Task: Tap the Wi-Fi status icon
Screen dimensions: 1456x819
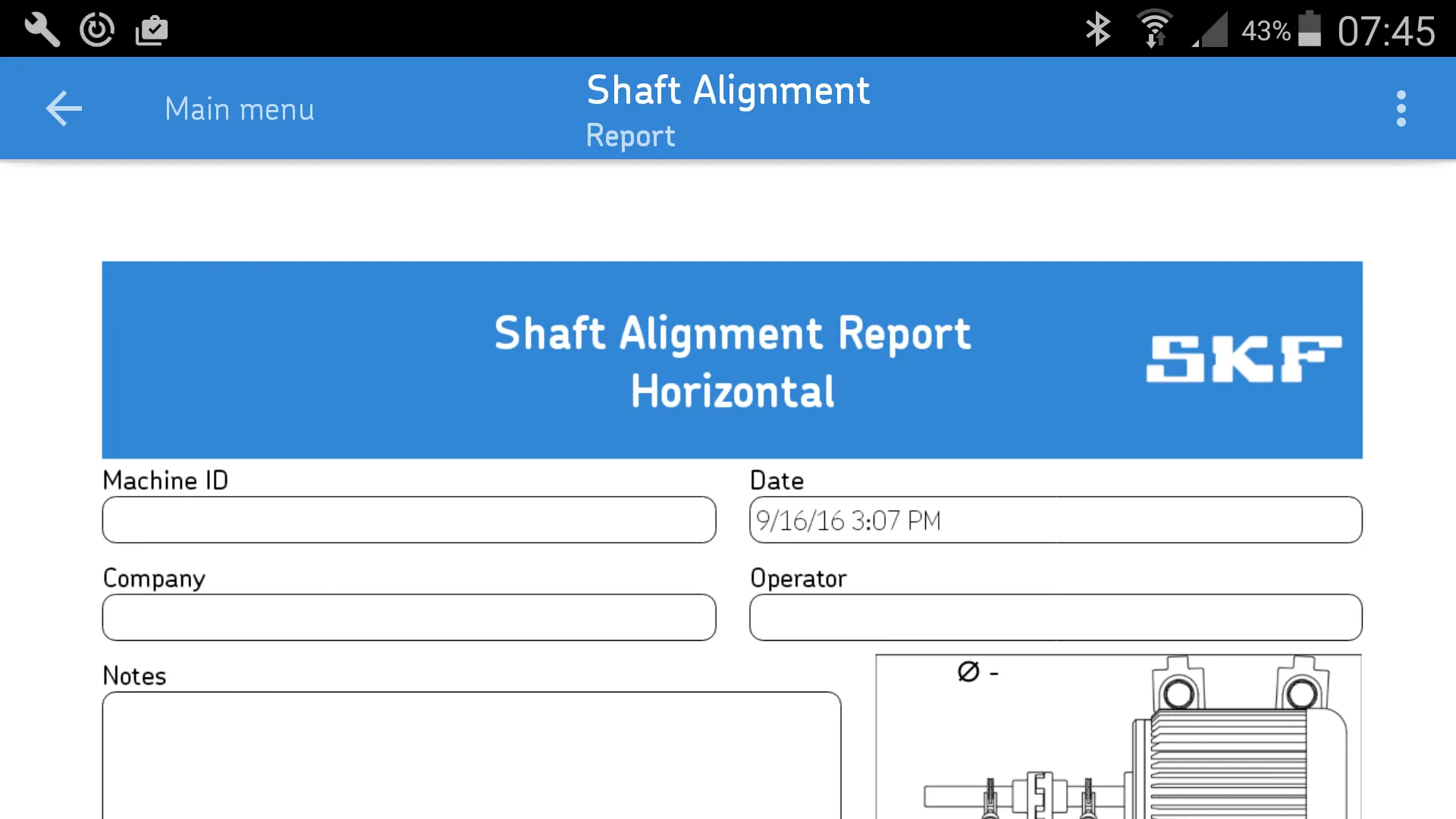Action: tap(1154, 30)
